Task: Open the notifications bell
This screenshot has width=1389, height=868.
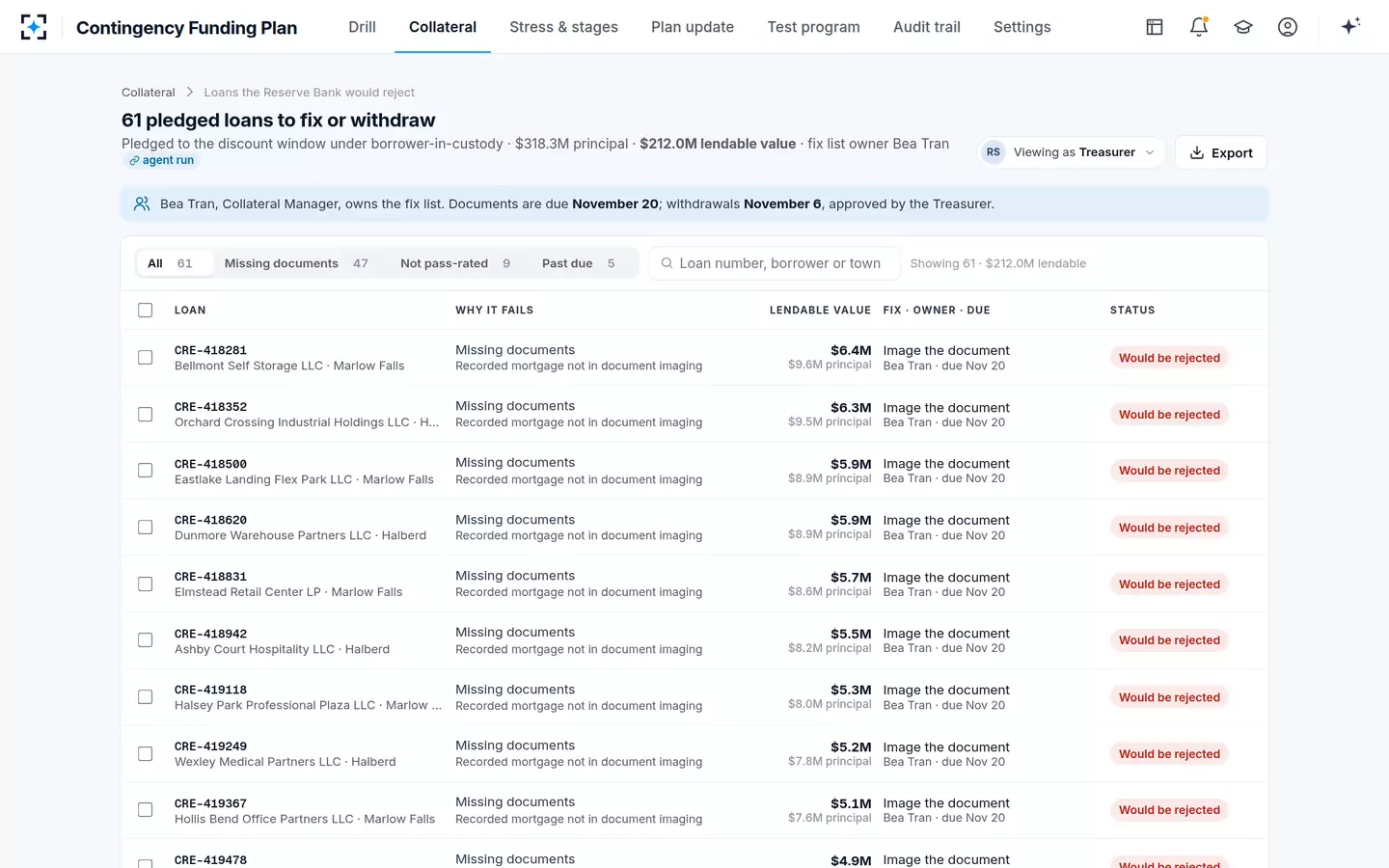Action: pyautogui.click(x=1199, y=27)
